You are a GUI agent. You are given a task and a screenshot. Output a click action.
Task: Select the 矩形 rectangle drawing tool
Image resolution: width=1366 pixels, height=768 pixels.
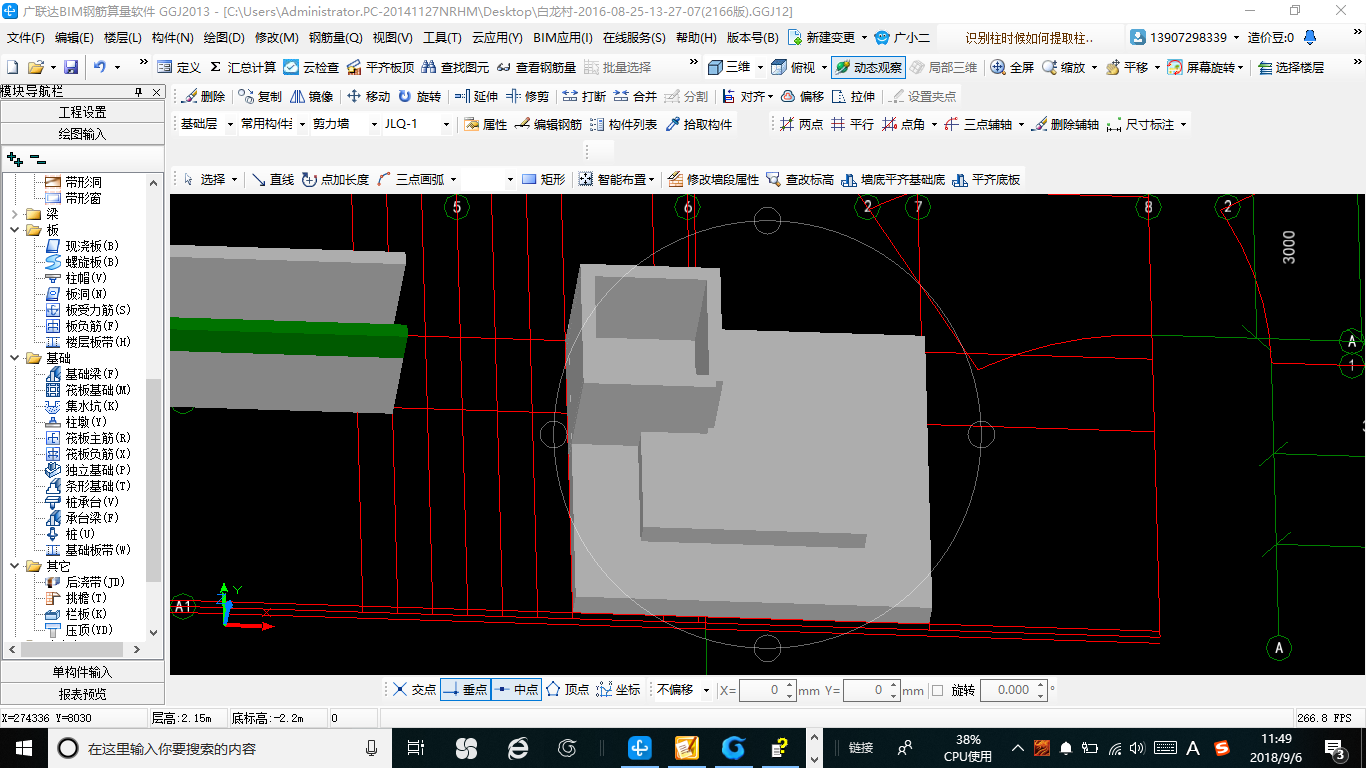(544, 180)
